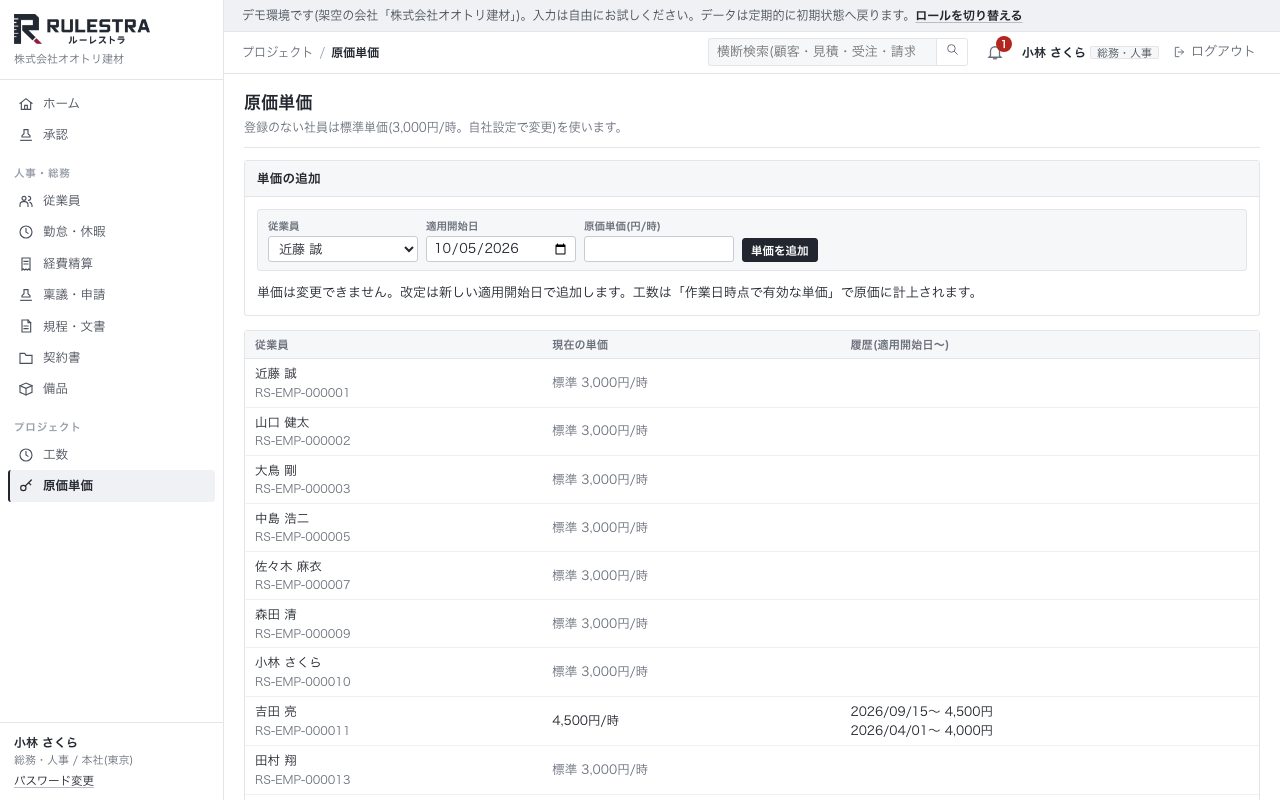Open 契約書 menu item
Viewport: 1280px width, 800px height.
tap(111, 358)
